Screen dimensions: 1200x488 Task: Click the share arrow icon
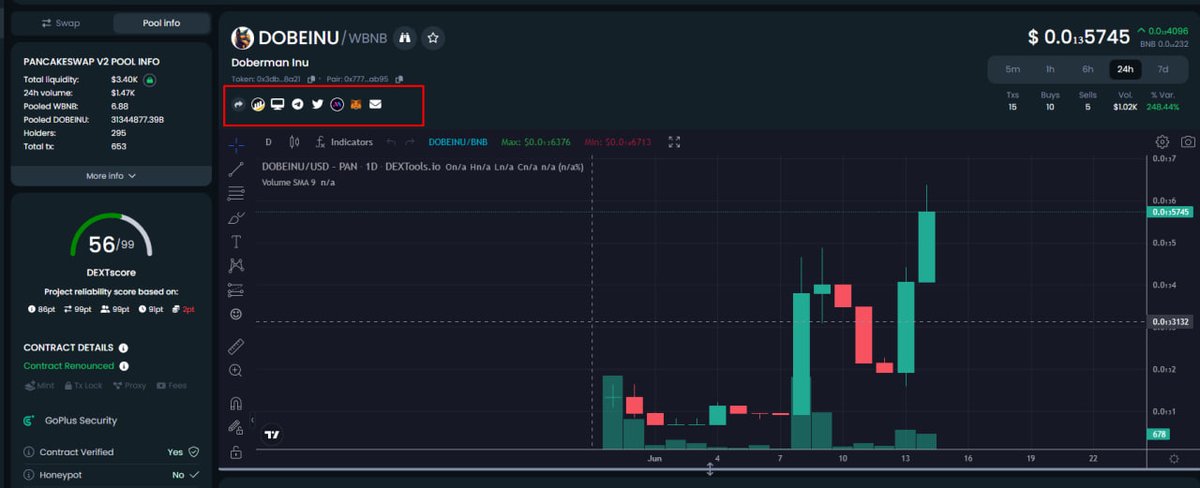click(x=238, y=104)
